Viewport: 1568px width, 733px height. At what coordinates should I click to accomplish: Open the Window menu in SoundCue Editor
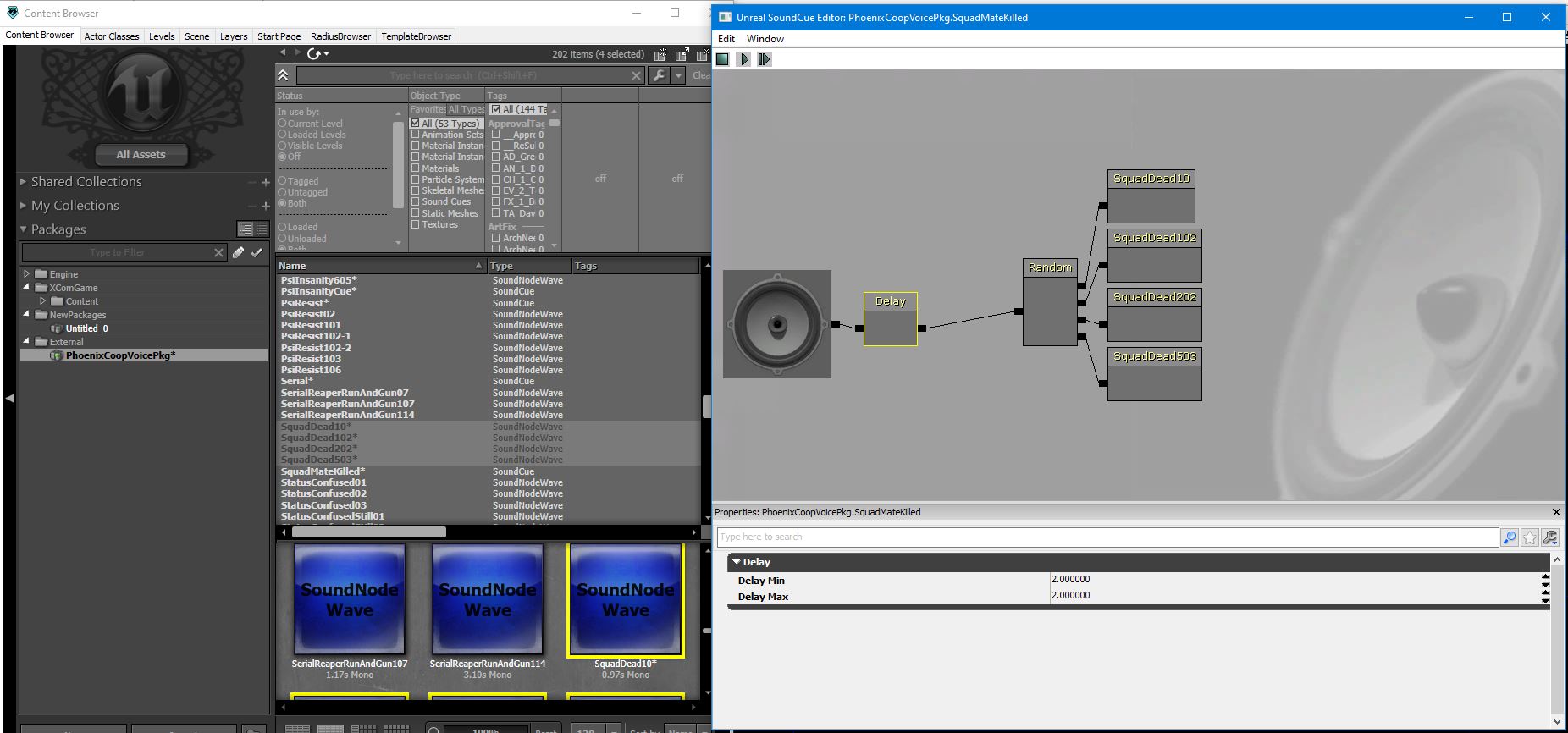pos(765,39)
